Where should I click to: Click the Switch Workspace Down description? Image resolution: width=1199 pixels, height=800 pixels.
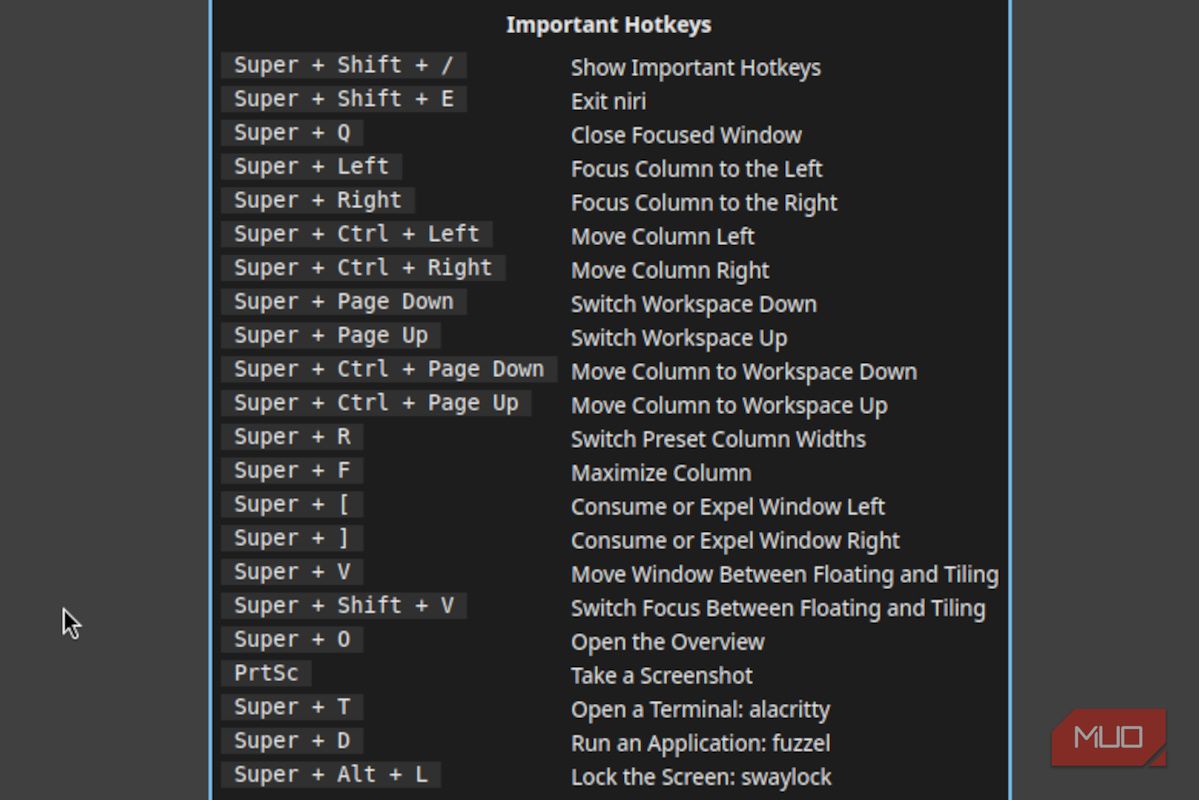tap(694, 304)
